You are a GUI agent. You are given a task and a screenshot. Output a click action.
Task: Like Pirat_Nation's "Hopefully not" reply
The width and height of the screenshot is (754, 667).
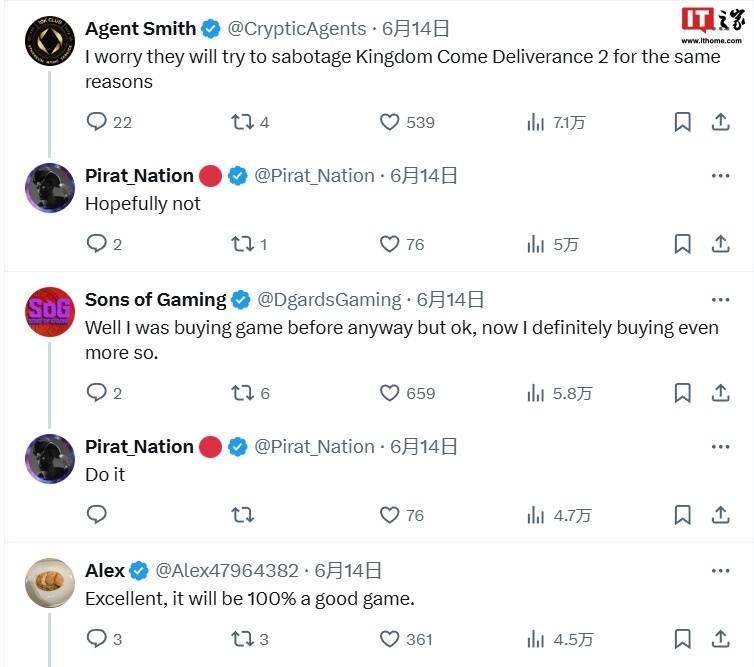[x=390, y=244]
